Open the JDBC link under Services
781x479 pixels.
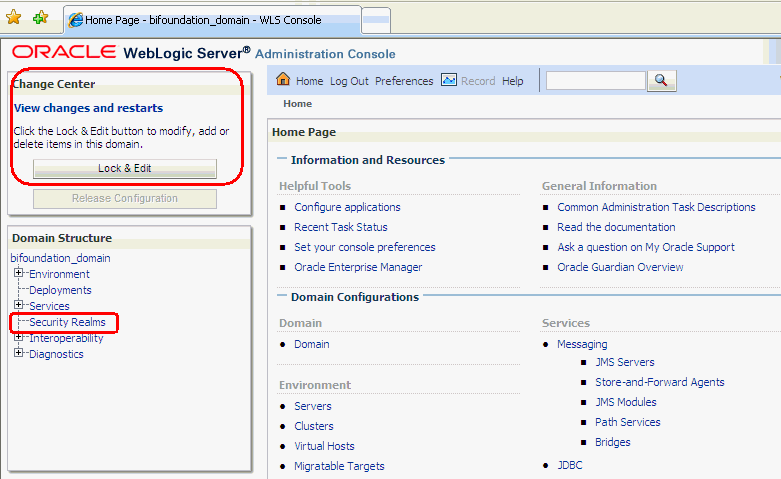point(570,465)
